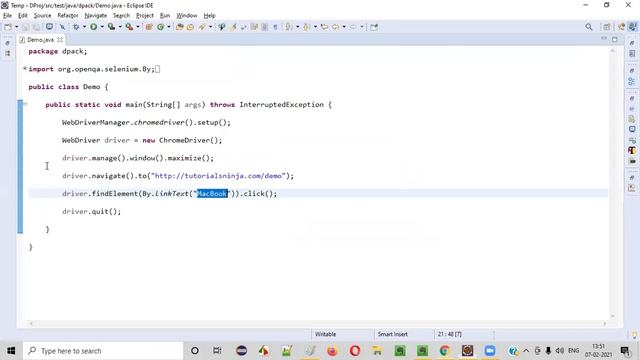Switch to the Java perspective

click(632, 27)
